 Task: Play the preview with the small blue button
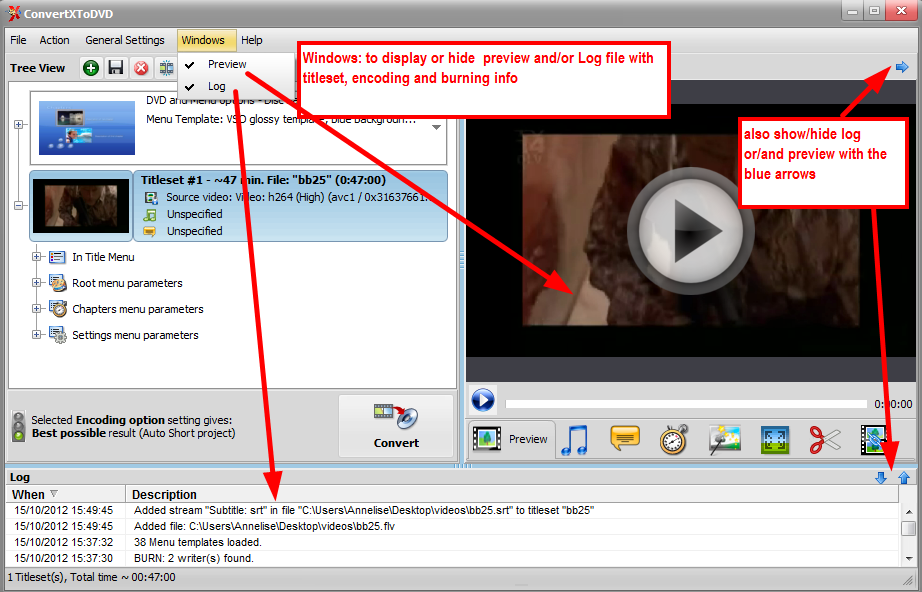(x=483, y=400)
